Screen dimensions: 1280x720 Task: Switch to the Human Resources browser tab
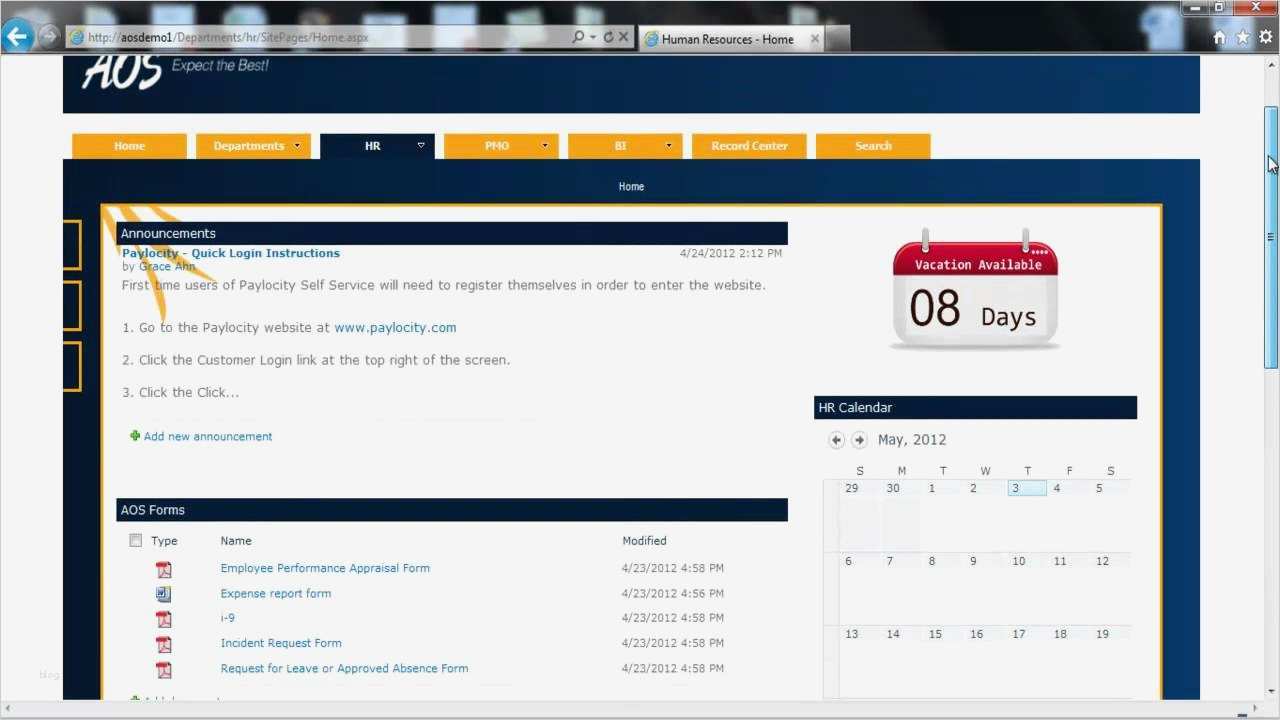[x=730, y=39]
